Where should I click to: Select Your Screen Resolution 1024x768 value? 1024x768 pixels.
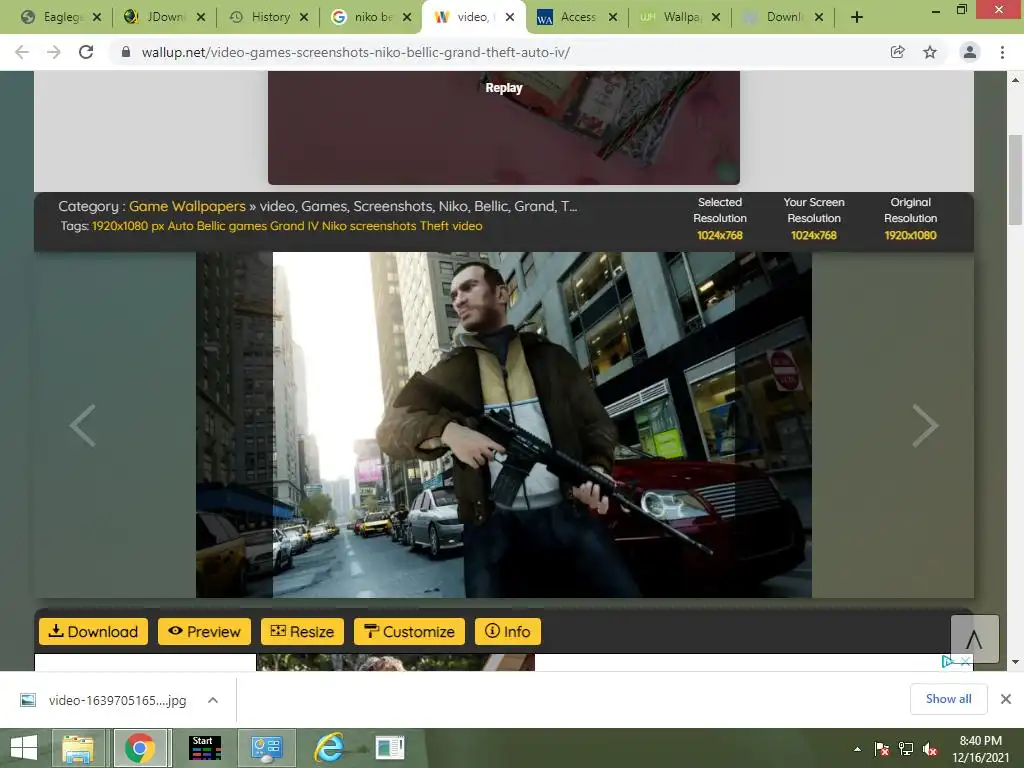pos(814,235)
